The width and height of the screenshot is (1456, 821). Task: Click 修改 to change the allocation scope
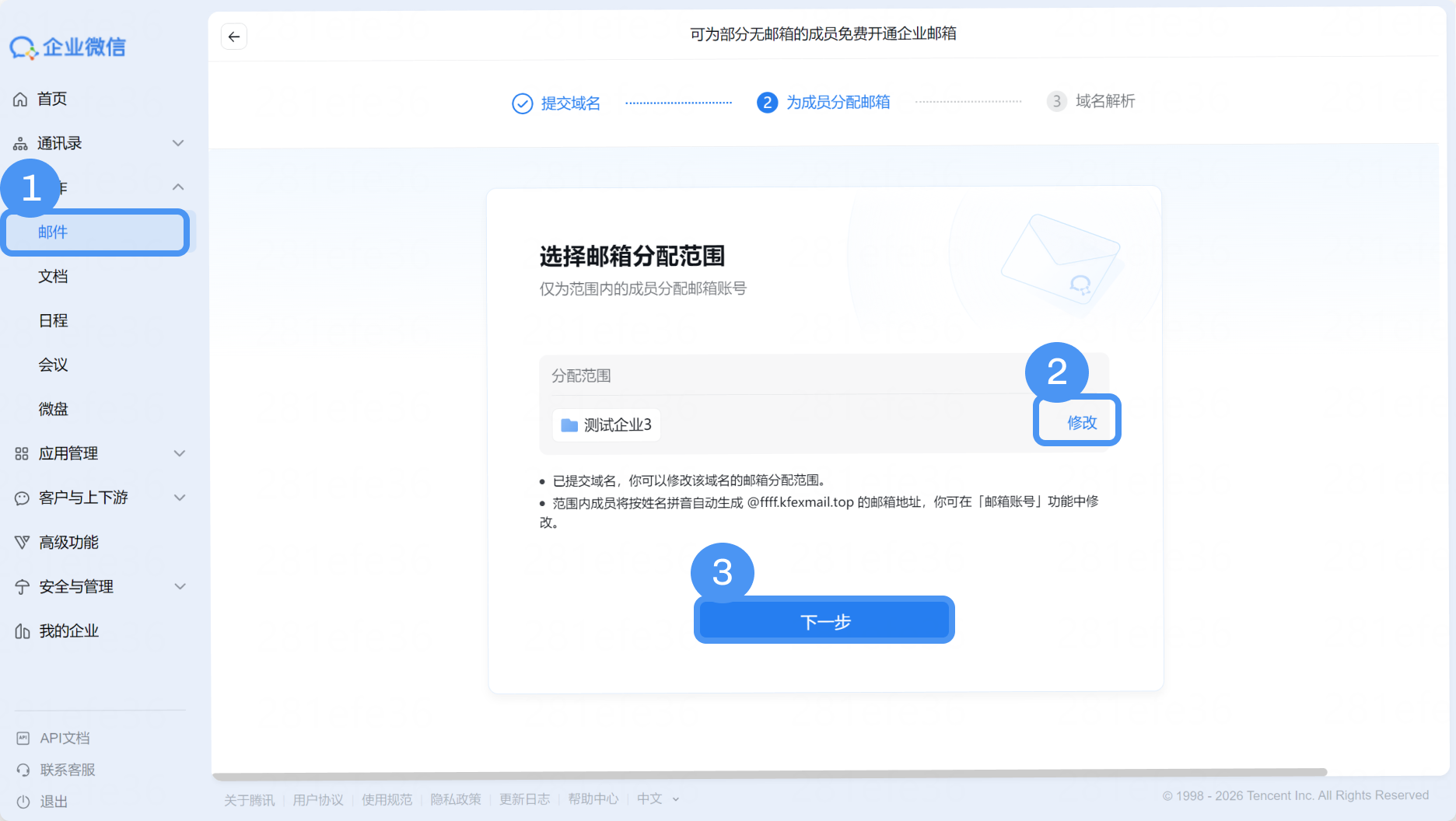tap(1082, 422)
